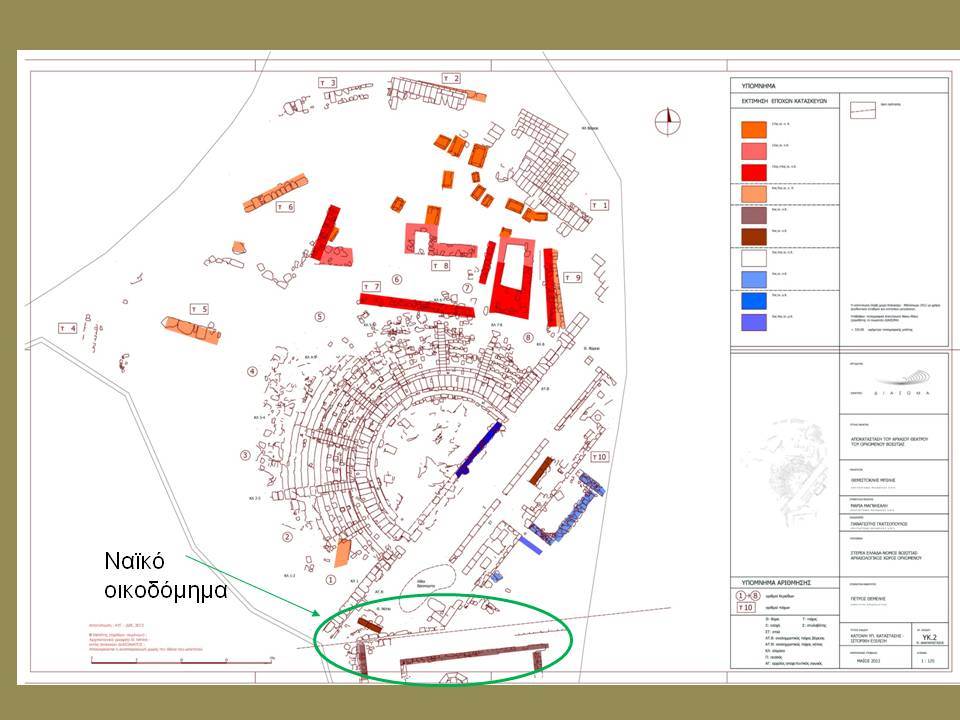The height and width of the screenshot is (720, 960).
Task: Click the red scale bar under the plan
Action: [x=181, y=661]
